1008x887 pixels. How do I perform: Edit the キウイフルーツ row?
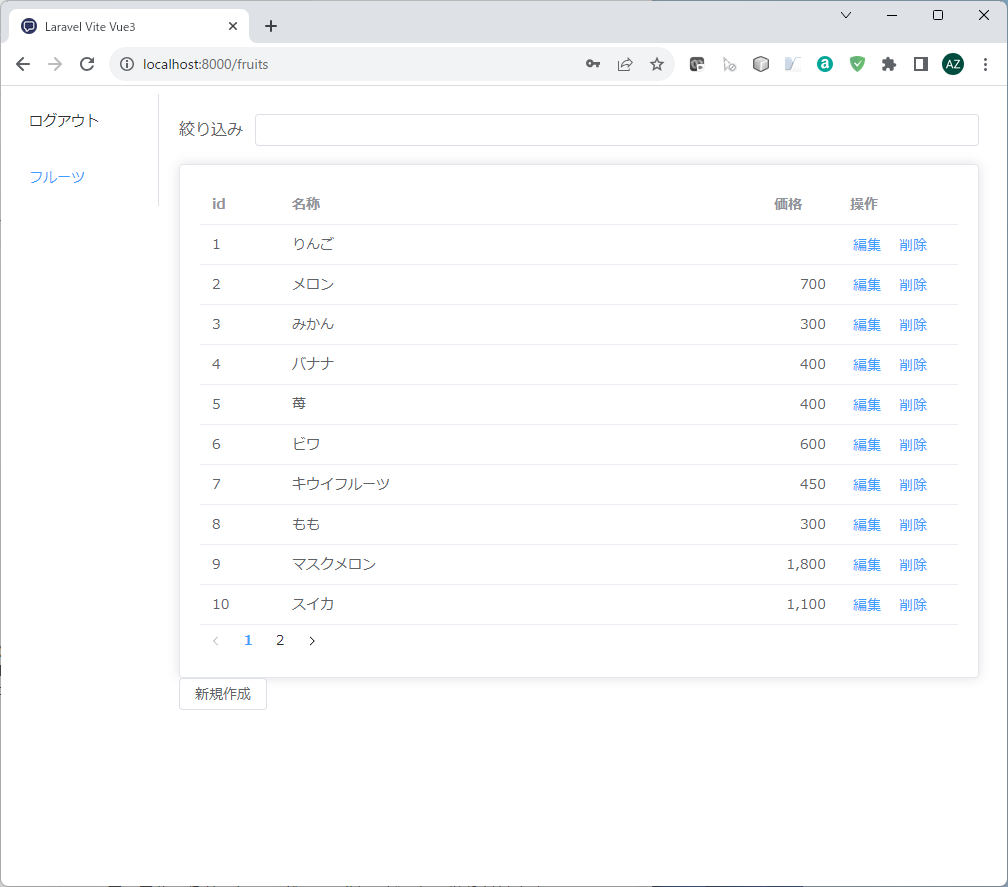(x=867, y=485)
